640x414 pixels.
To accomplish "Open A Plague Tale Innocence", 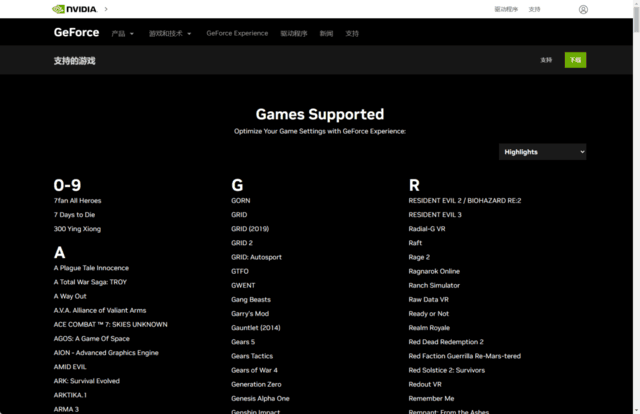I will click(x=91, y=268).
